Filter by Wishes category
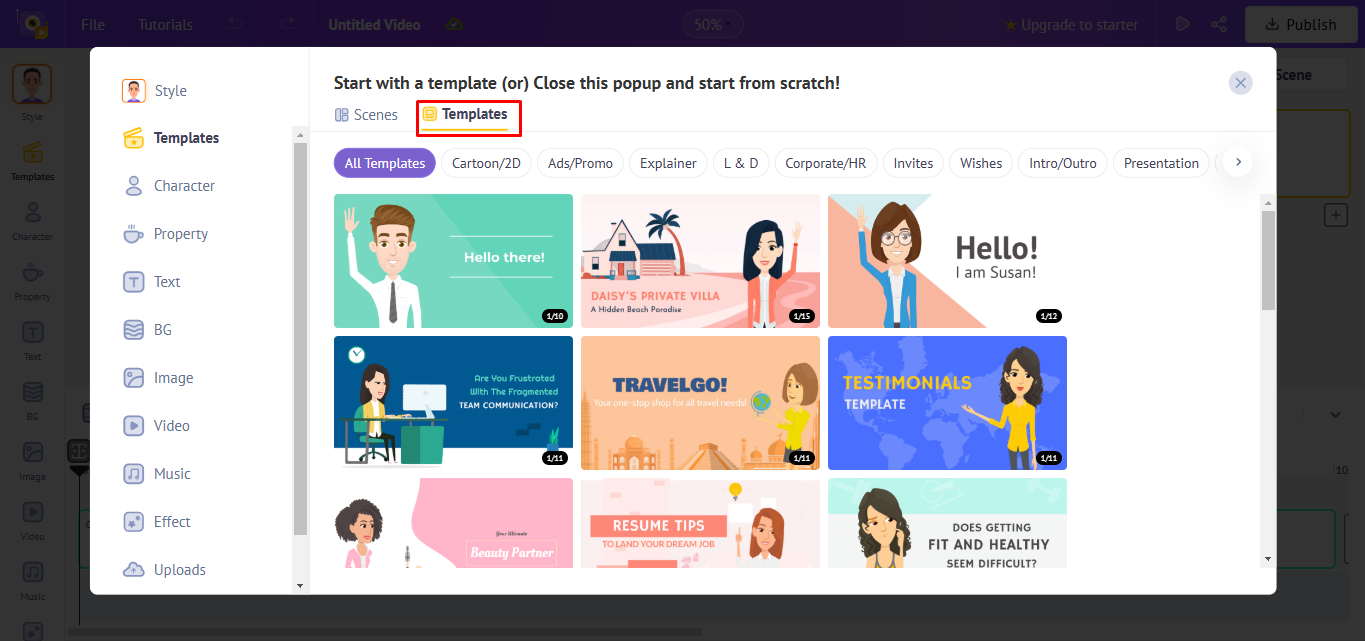Viewport: 1365px width, 641px height. [x=981, y=163]
